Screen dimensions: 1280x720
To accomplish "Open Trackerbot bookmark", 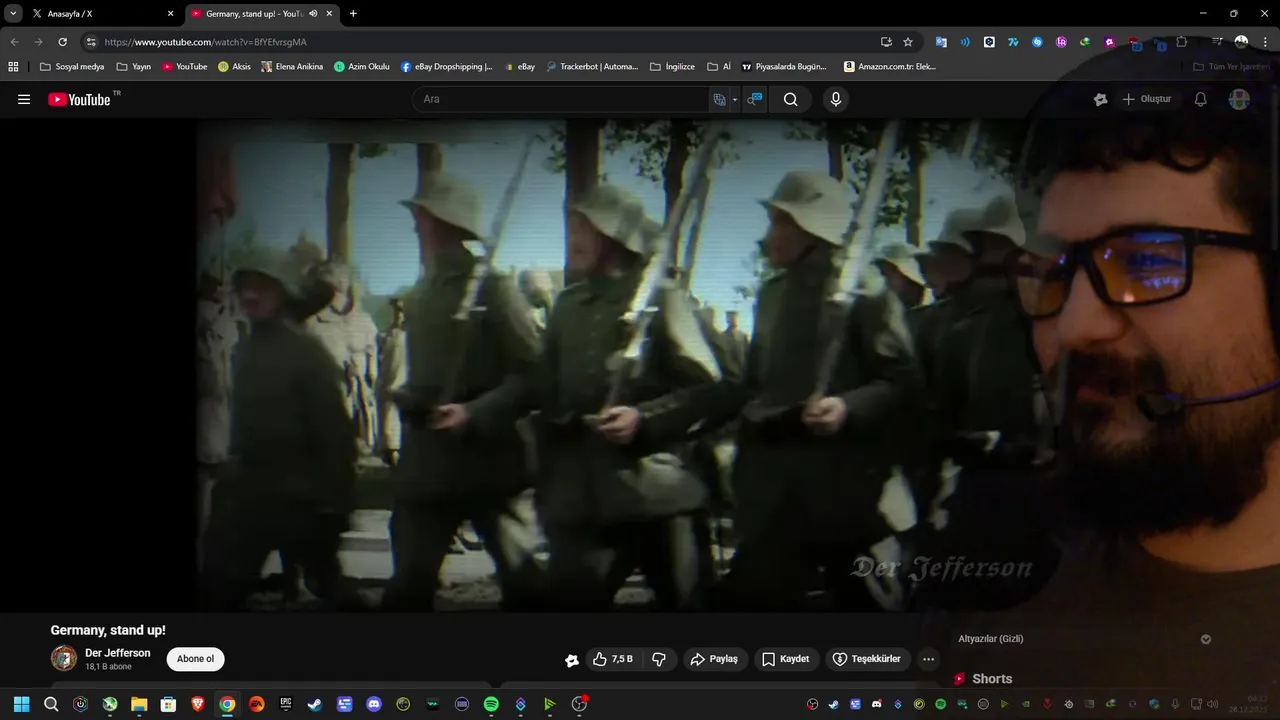I will point(592,67).
